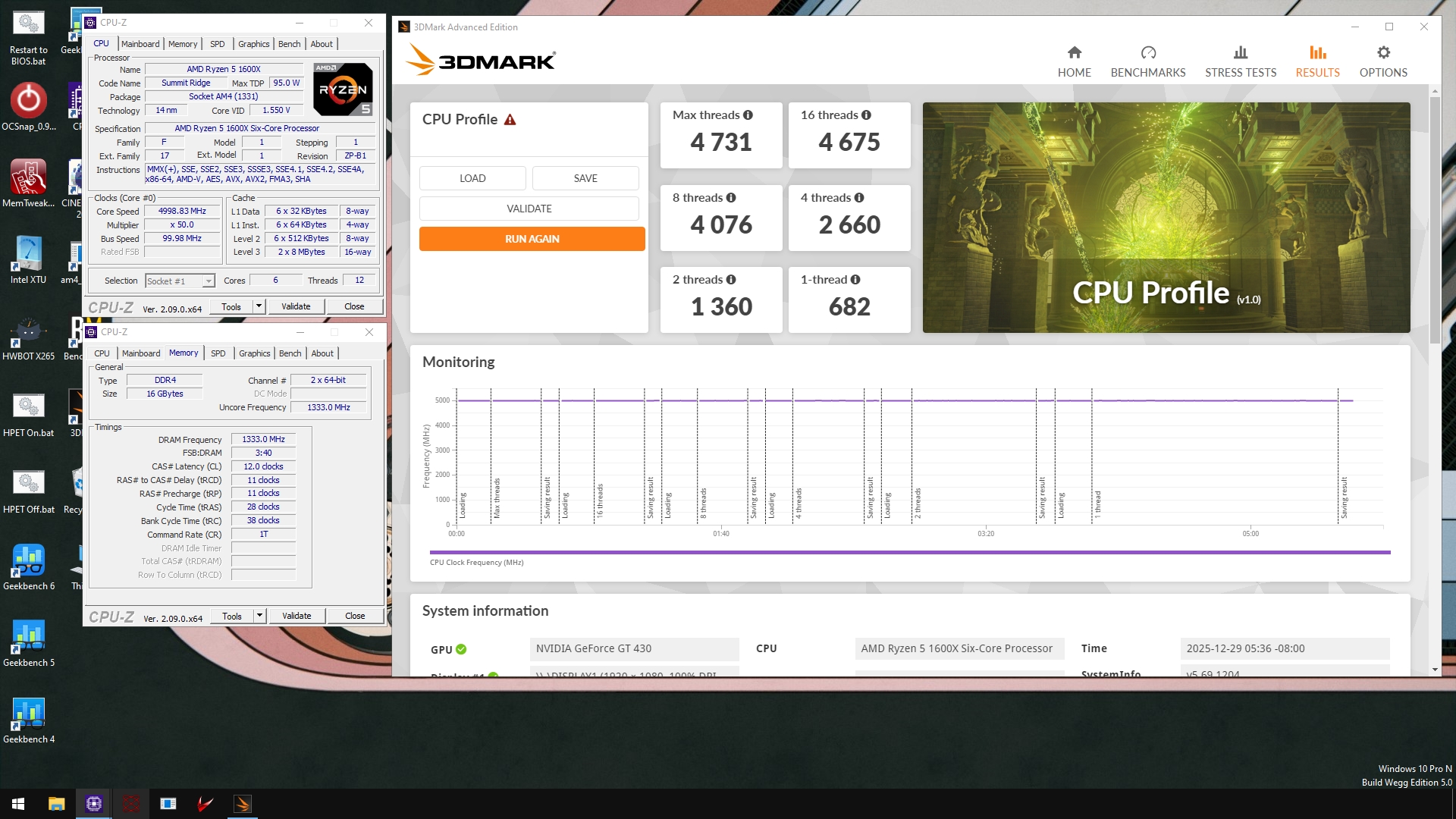Click the green GPU status check

pyautogui.click(x=461, y=649)
